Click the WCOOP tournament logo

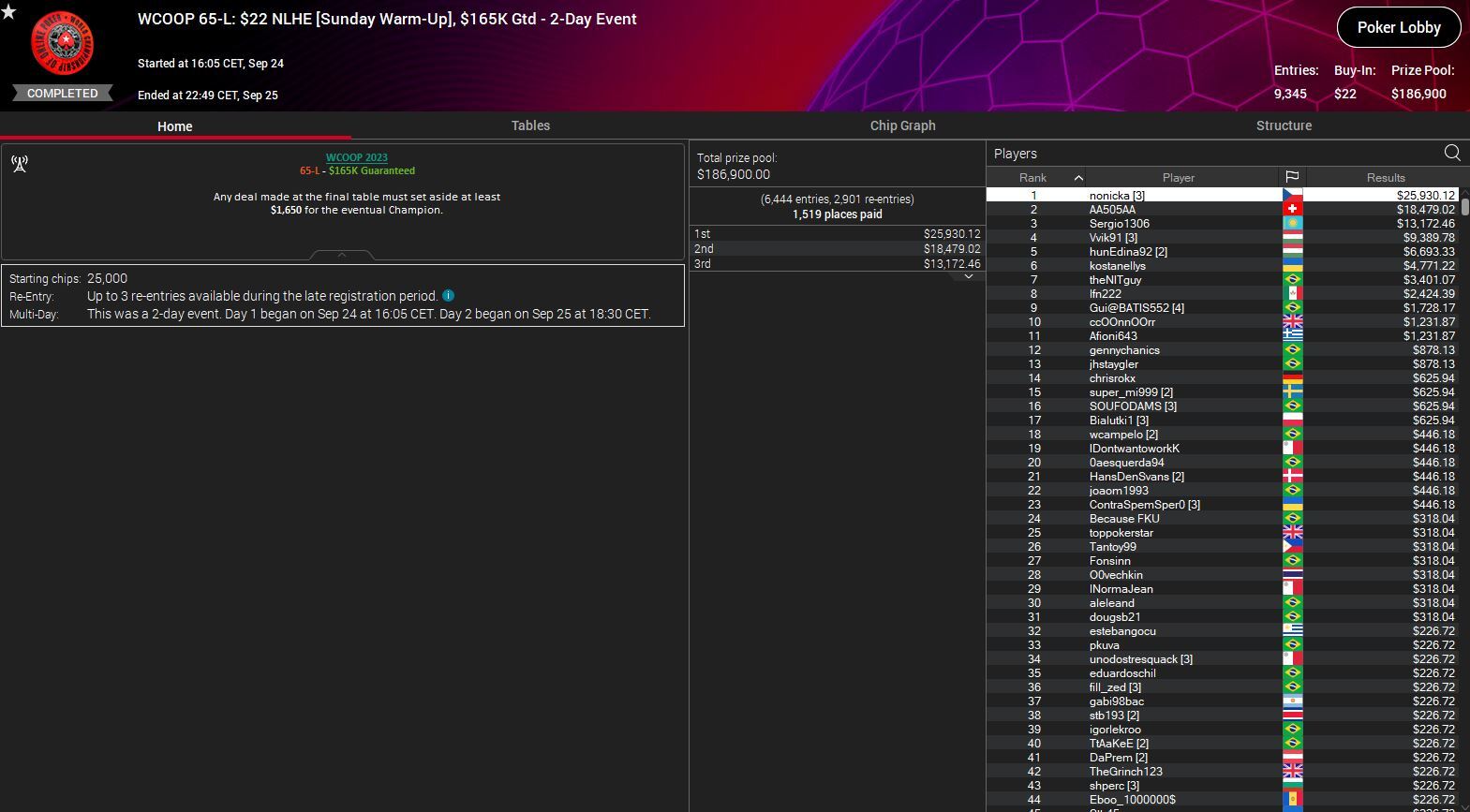[x=63, y=45]
